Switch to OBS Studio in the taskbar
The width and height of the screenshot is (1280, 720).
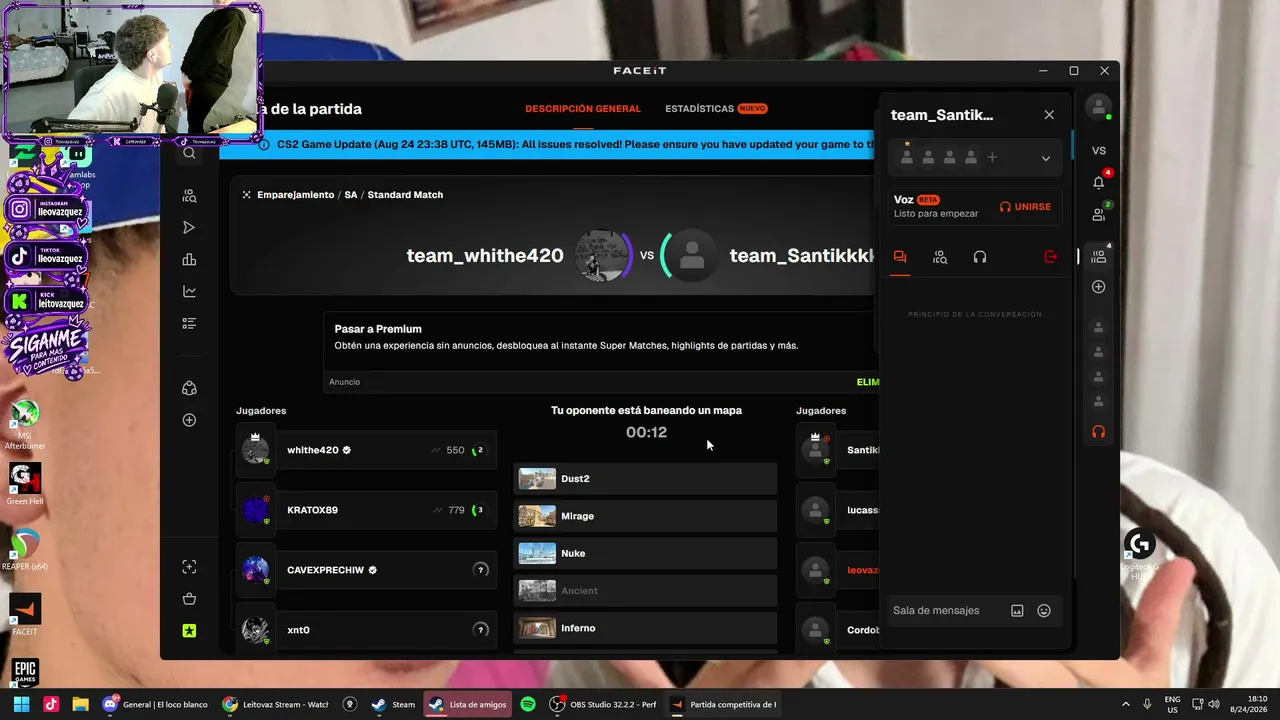[x=602, y=704]
